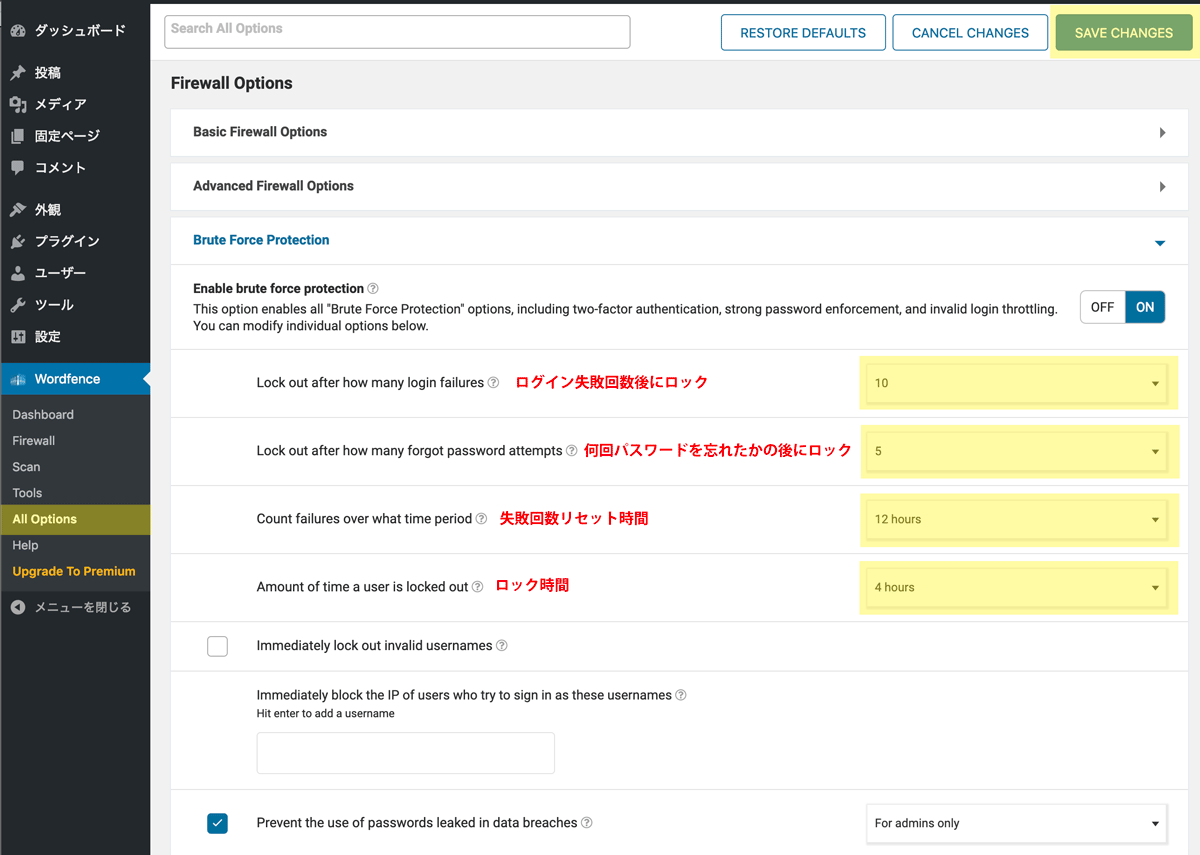This screenshot has height=855, width=1200.
Task: Open lockout duration dropdown showing 4 hours
Action: pos(1017,587)
